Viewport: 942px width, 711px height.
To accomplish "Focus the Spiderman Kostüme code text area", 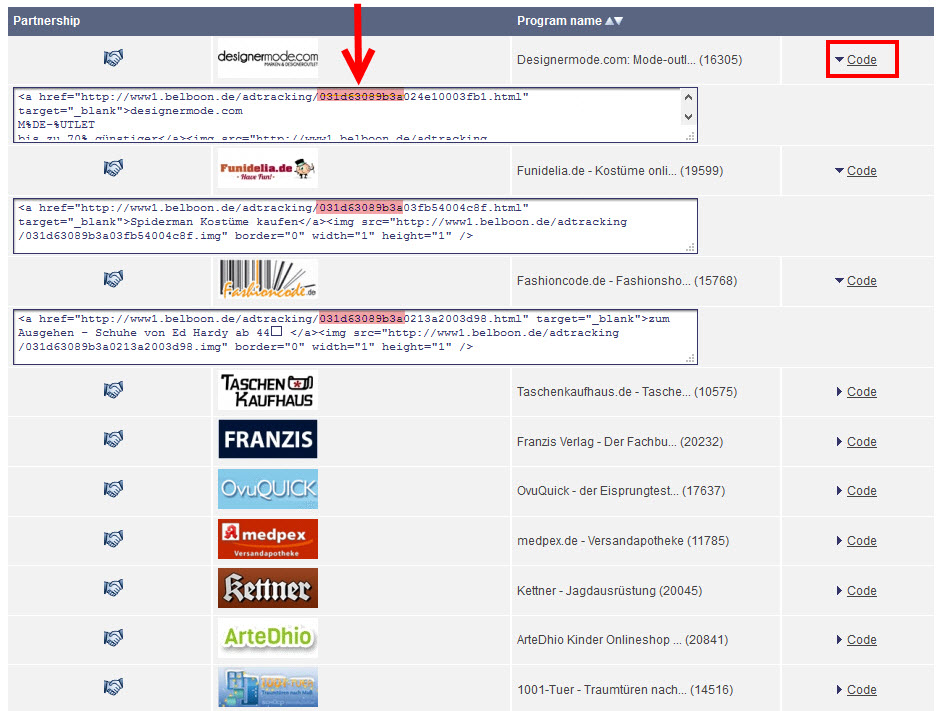I will pyautogui.click(x=355, y=226).
